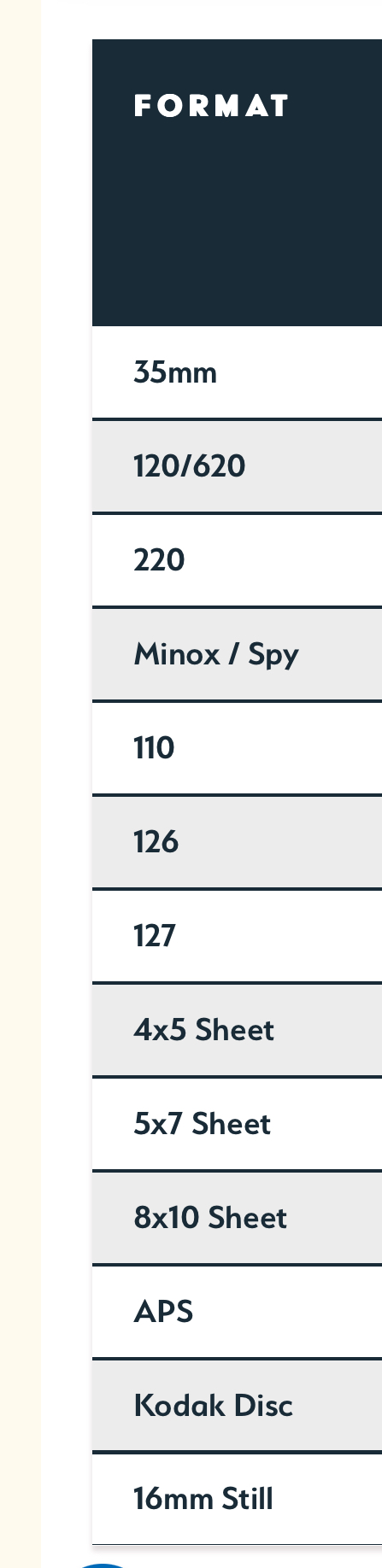This screenshot has height=1568, width=382.
Task: Click the 16mm Still row
Action: [237, 1499]
